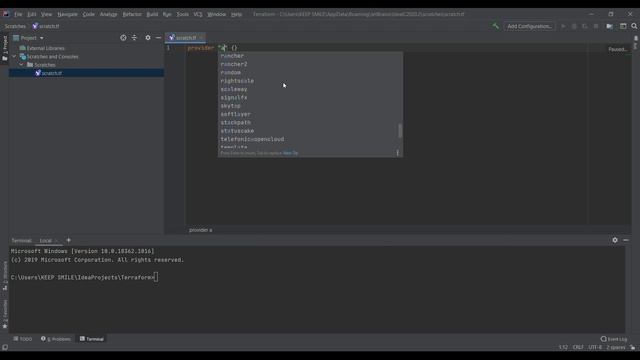Collapse the Scratches folder node
This screenshot has width=640, height=360.
click(22, 64)
